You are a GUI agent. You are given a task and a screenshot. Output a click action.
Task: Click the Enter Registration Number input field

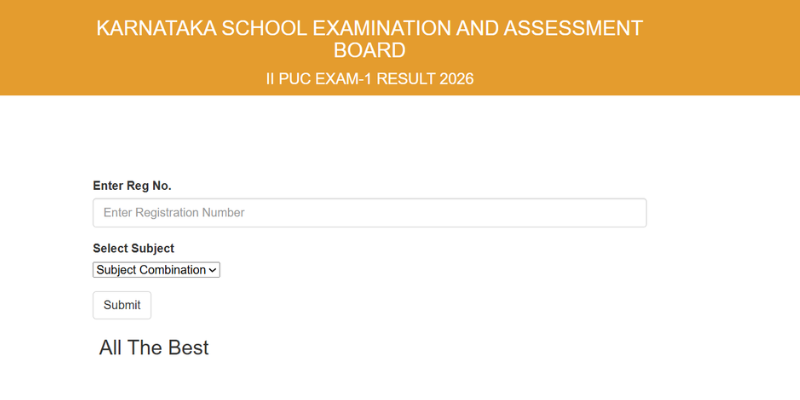click(x=369, y=213)
